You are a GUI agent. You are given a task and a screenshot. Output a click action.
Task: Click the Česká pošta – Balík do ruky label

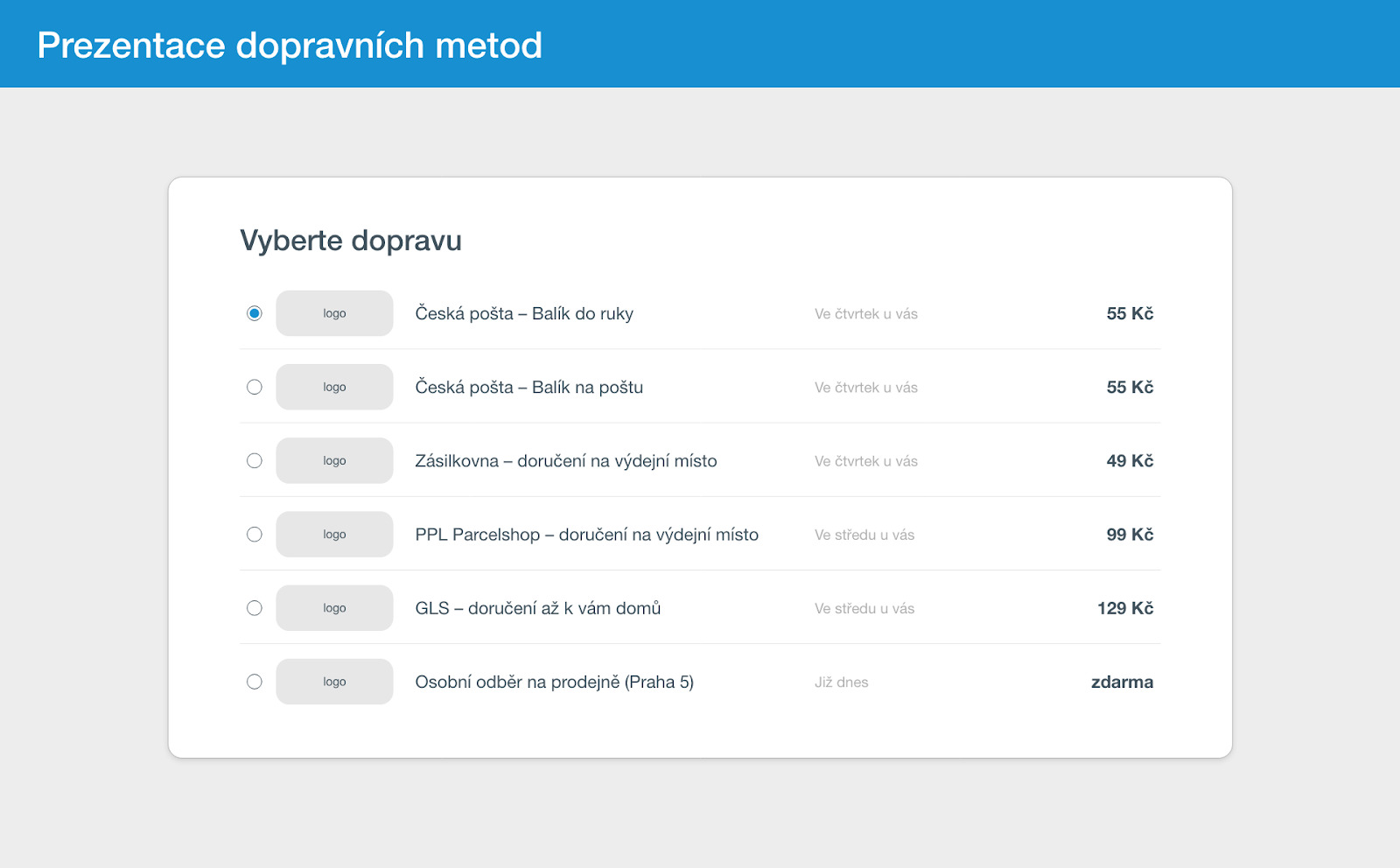tap(524, 313)
